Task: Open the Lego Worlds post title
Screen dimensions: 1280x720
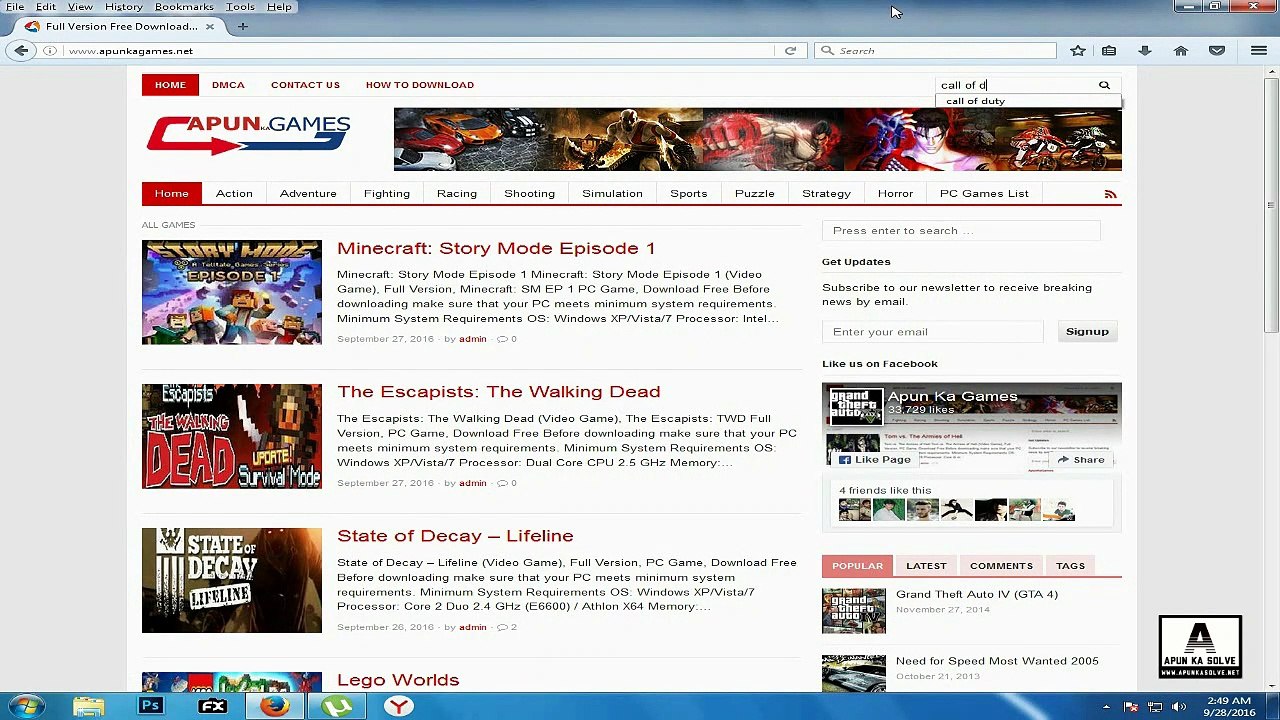Action: point(398,680)
